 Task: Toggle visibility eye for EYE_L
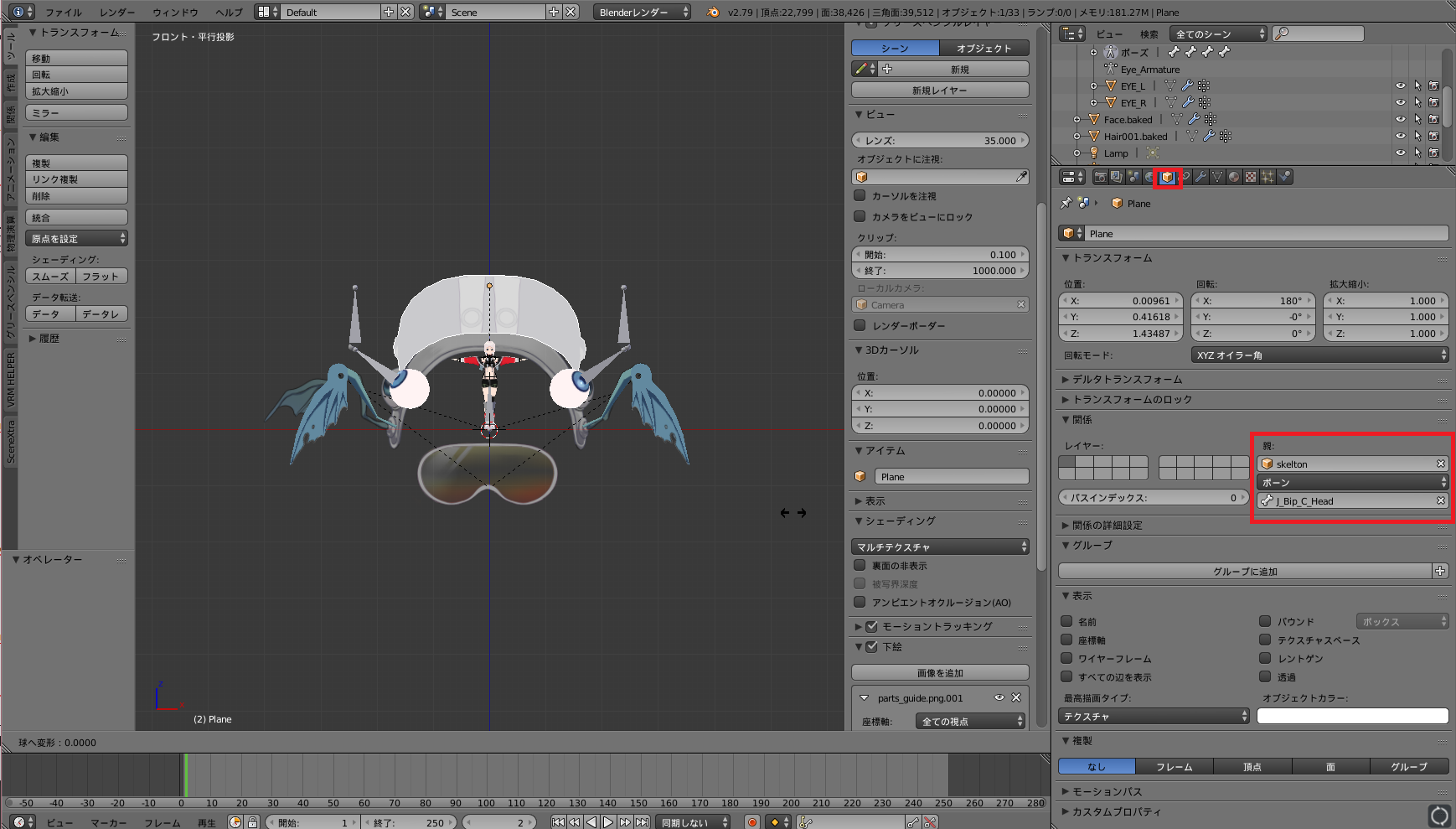coord(1400,85)
